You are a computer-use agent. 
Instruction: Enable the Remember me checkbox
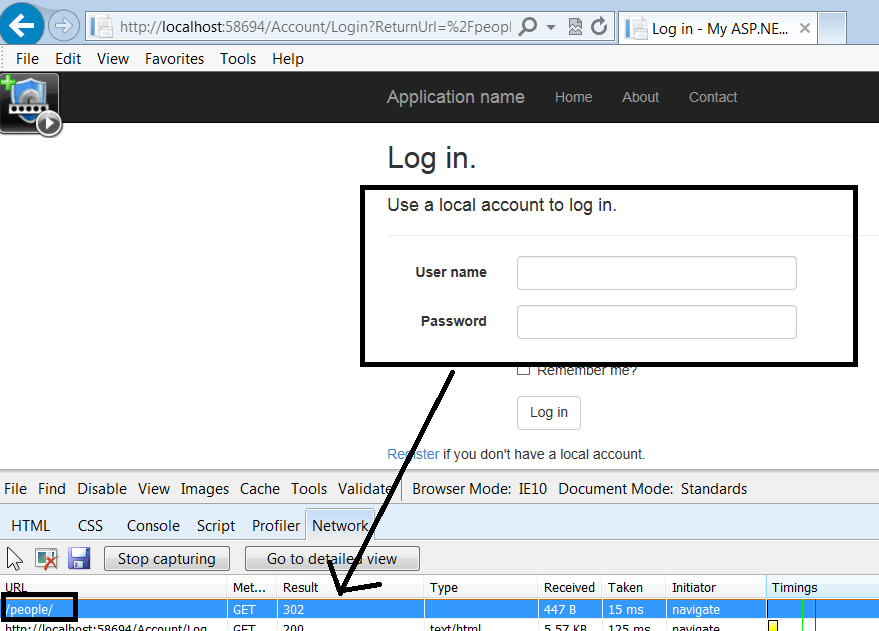(x=524, y=368)
